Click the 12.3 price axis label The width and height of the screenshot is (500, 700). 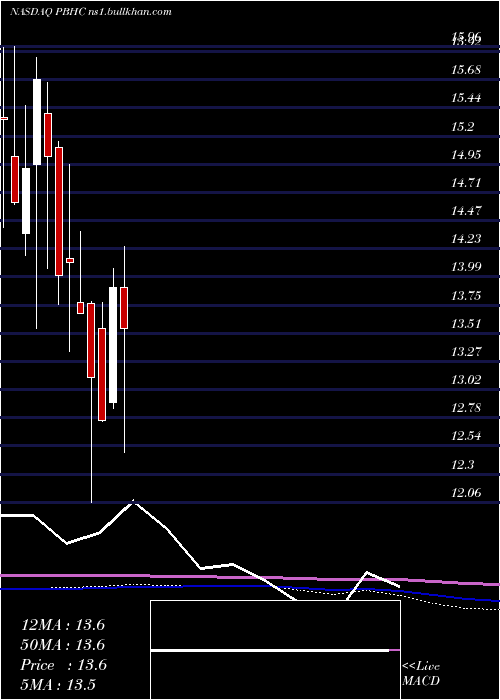463,465
